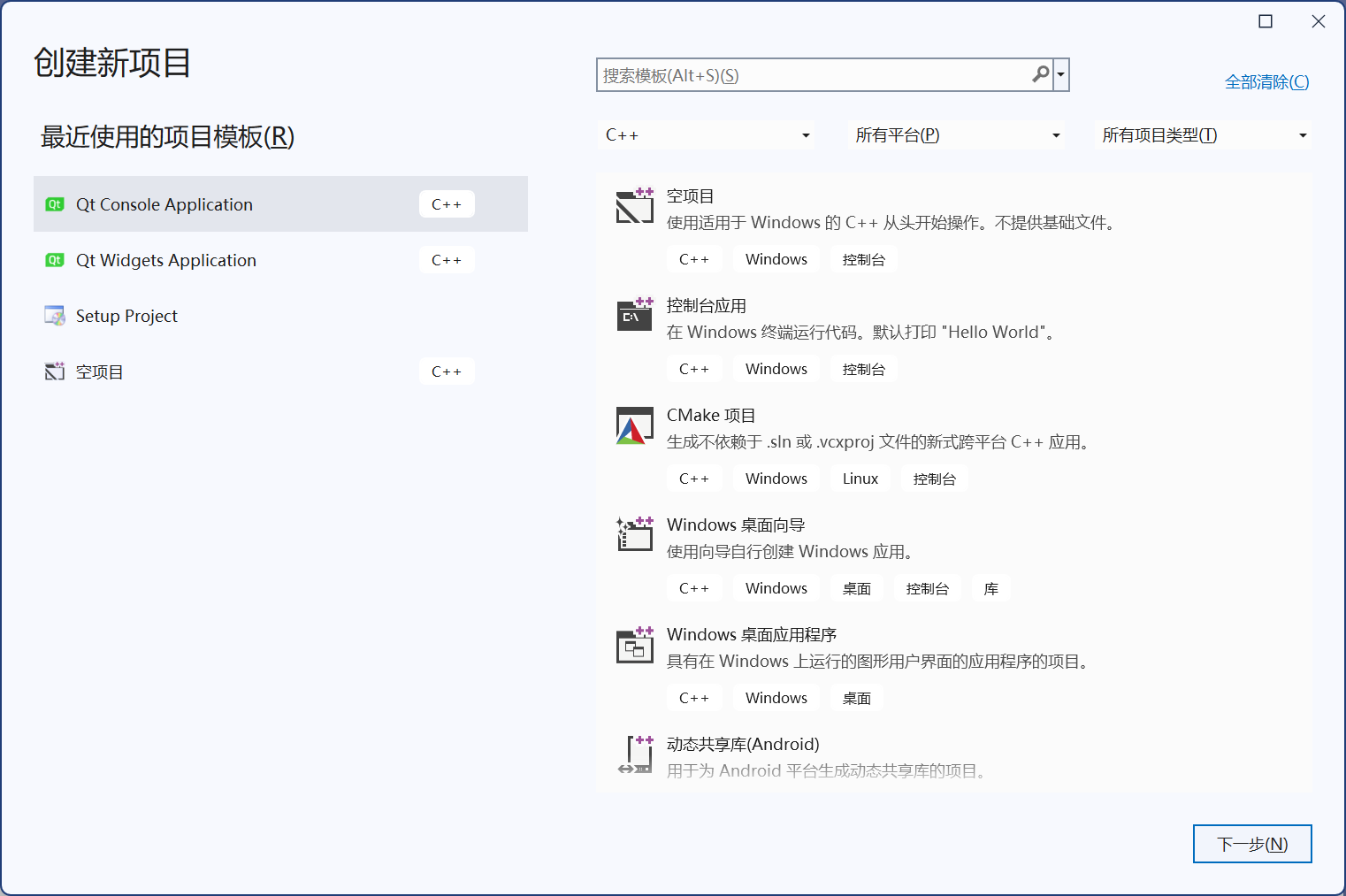Image resolution: width=1346 pixels, height=896 pixels.
Task: Click the 动态共享库(Android) icon
Action: (x=635, y=754)
